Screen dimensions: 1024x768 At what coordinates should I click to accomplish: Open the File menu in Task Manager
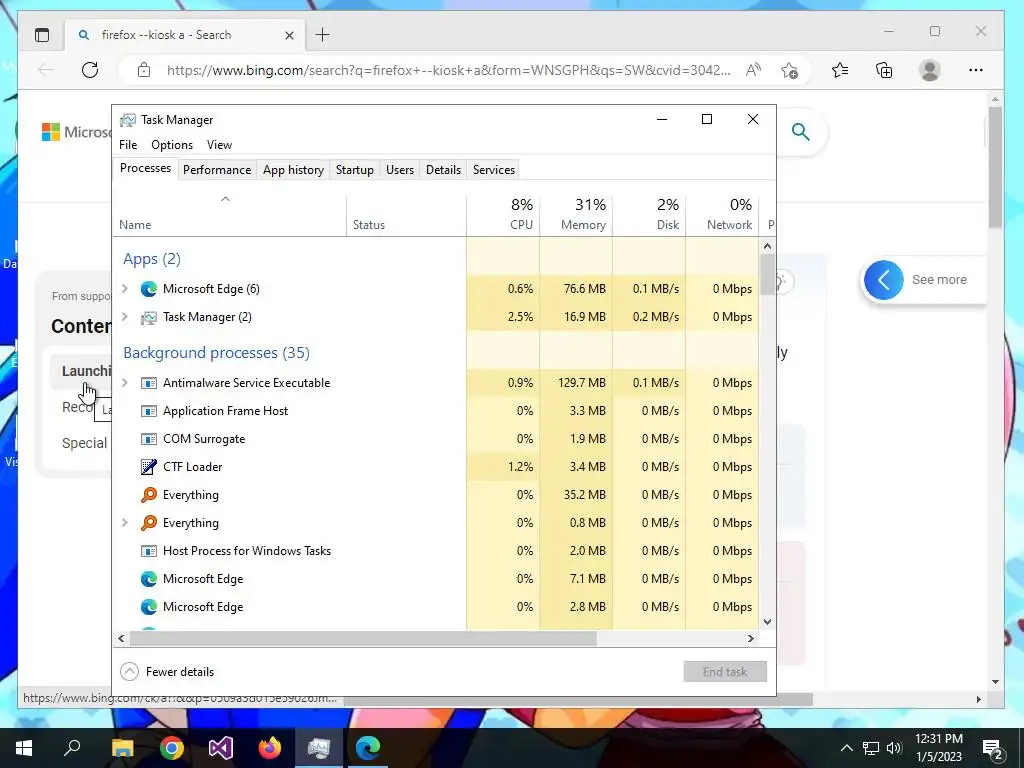pyautogui.click(x=128, y=145)
